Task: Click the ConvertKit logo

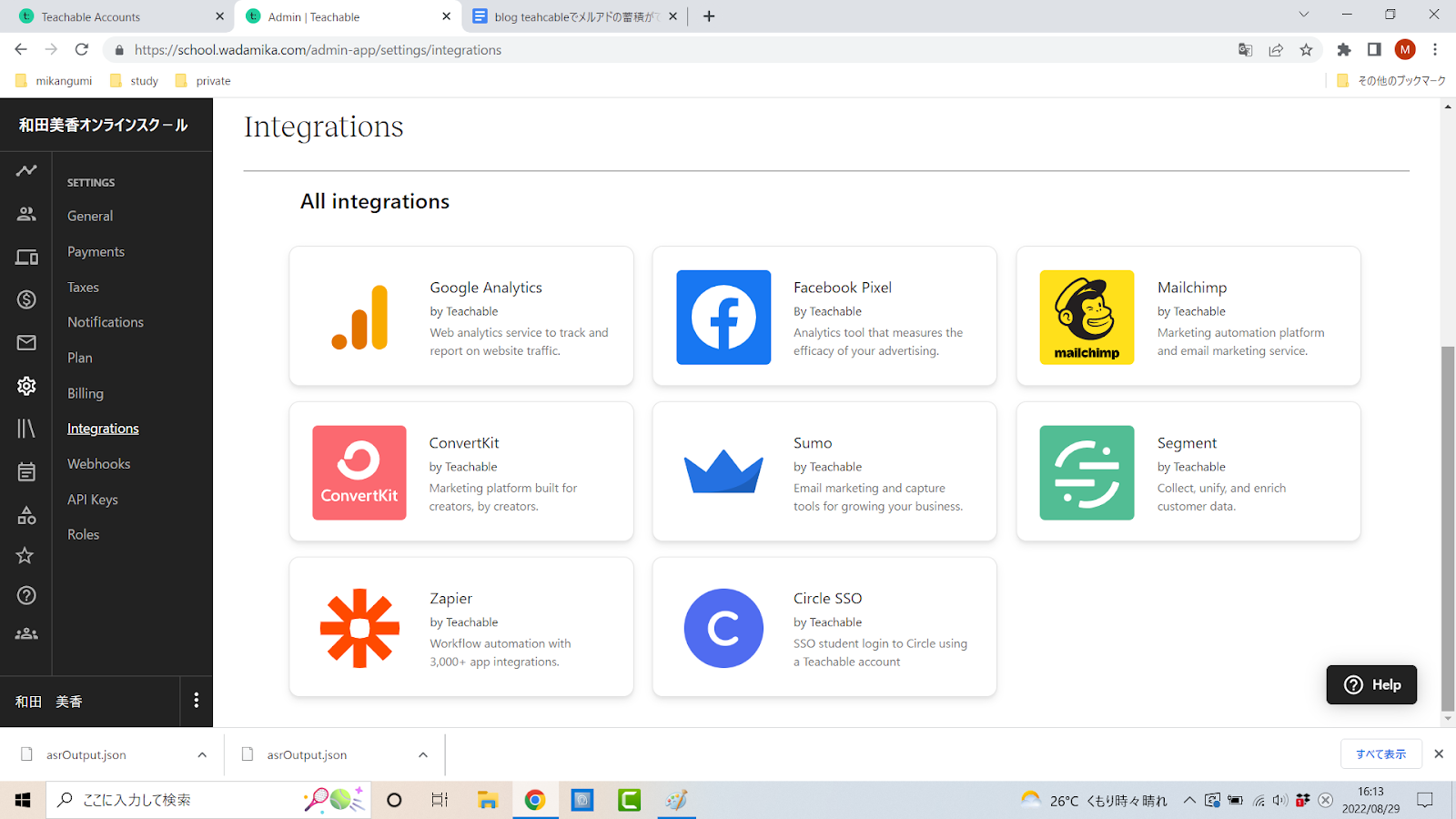Action: point(359,473)
